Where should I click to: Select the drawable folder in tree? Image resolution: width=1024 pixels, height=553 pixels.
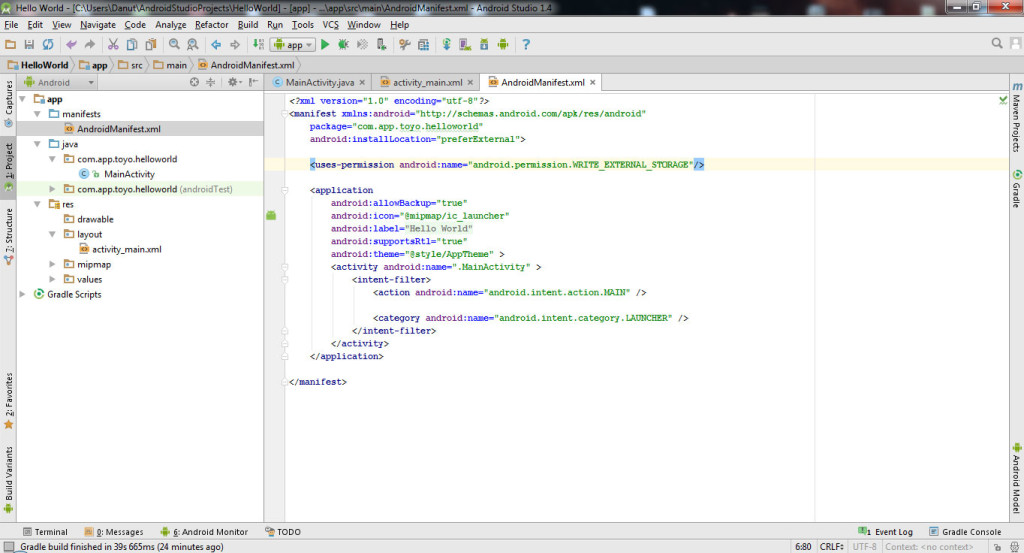(95, 219)
